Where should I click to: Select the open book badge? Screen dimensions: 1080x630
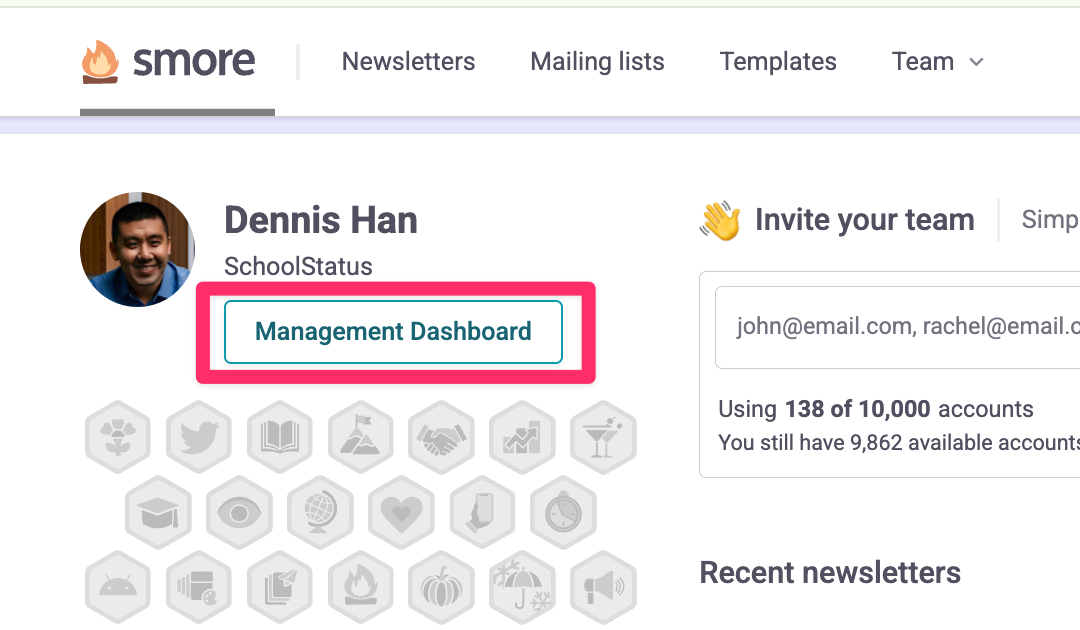click(280, 437)
